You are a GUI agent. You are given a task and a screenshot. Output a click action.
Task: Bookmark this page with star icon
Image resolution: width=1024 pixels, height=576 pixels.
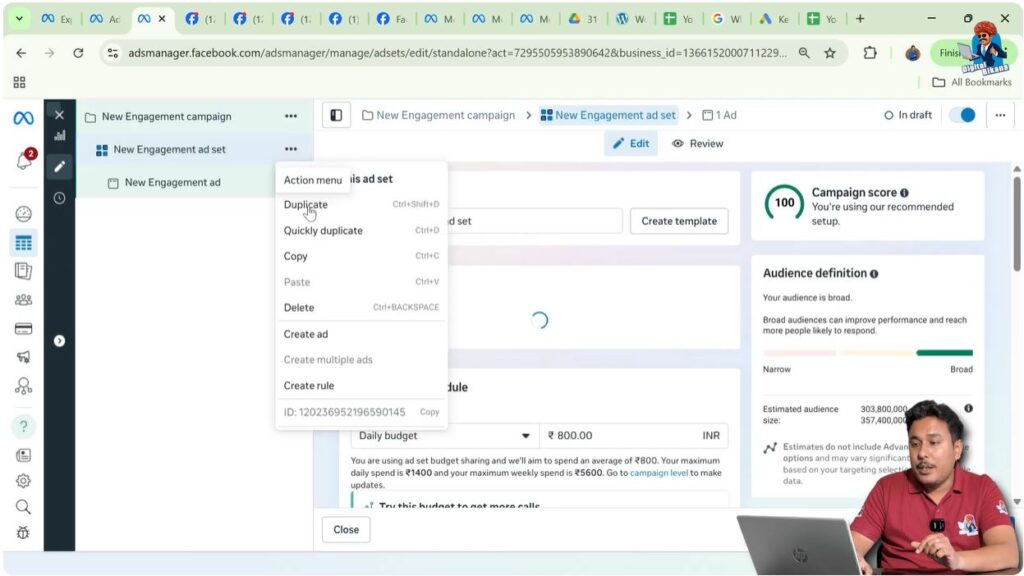(x=830, y=53)
